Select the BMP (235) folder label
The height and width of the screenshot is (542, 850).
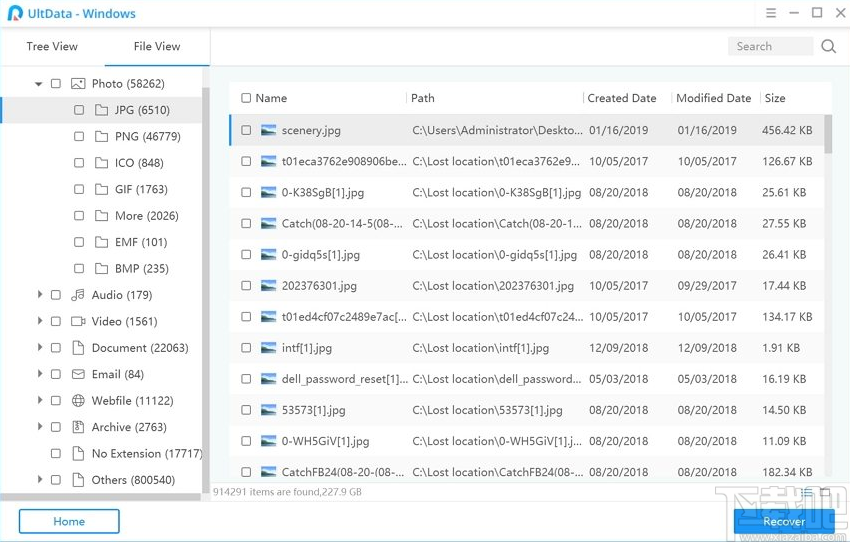[141, 268]
